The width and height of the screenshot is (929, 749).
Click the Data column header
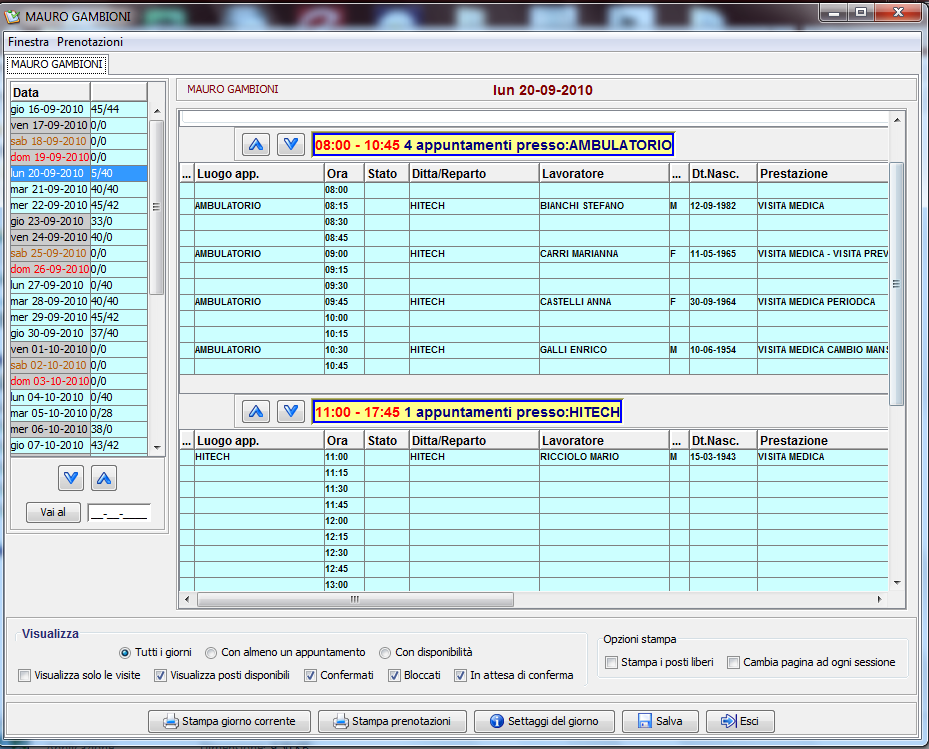point(50,92)
